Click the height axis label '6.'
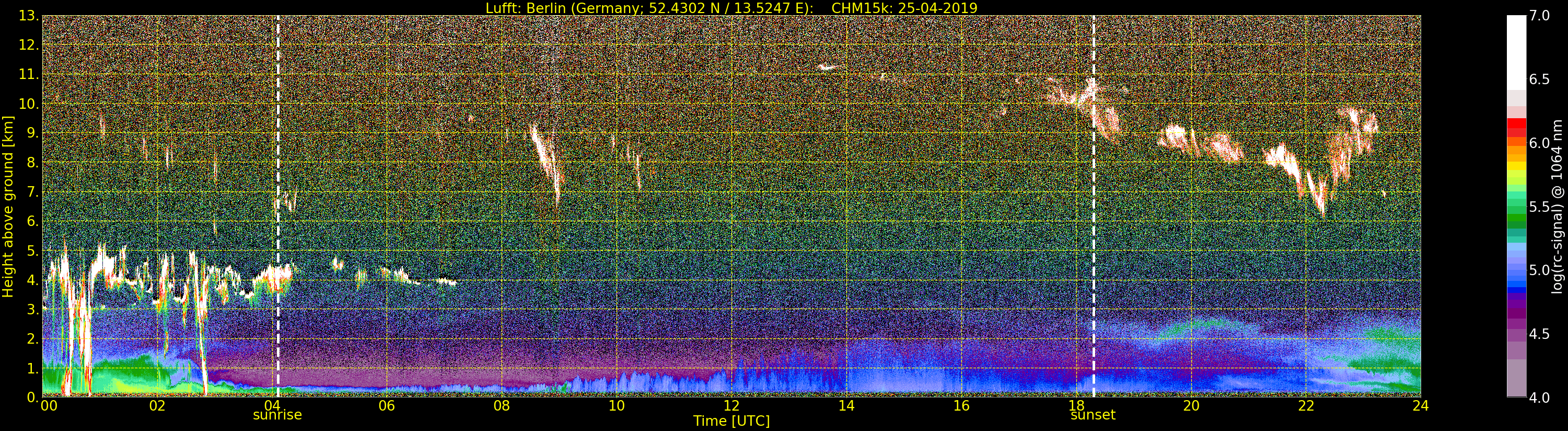 (x=32, y=221)
